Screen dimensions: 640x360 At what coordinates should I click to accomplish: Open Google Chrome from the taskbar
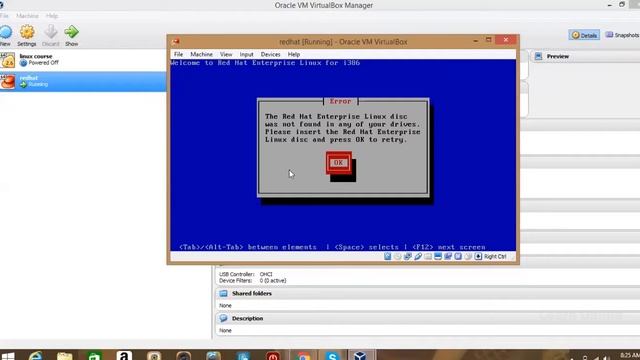303,356
